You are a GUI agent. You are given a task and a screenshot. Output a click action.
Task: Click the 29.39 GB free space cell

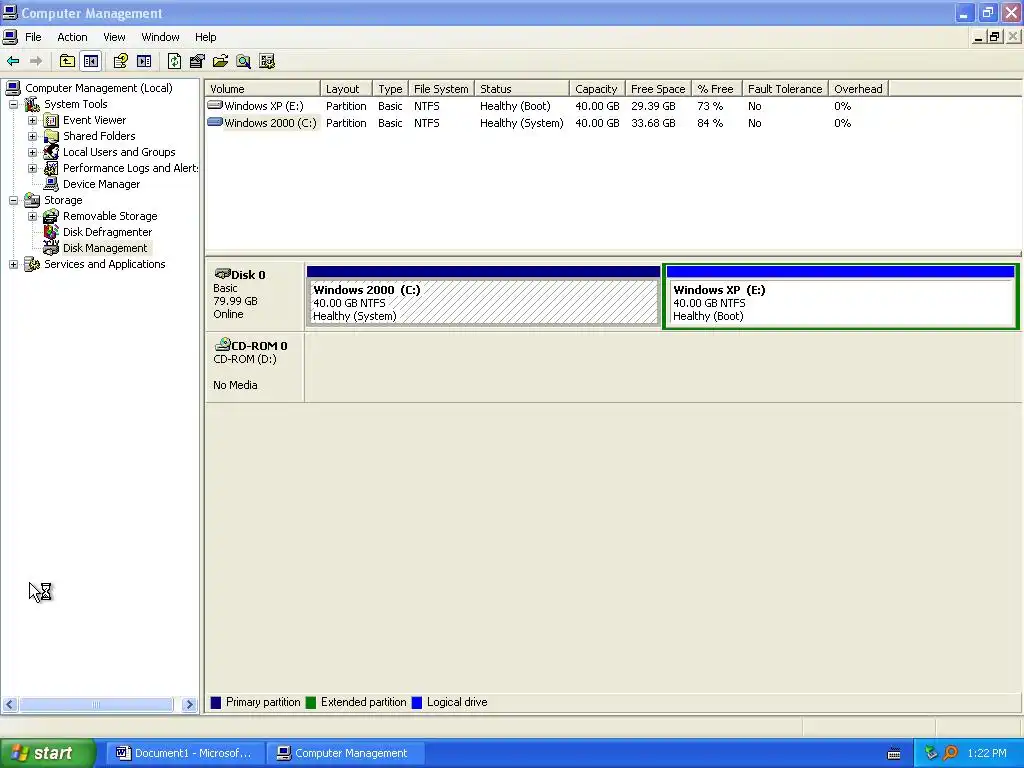click(653, 106)
